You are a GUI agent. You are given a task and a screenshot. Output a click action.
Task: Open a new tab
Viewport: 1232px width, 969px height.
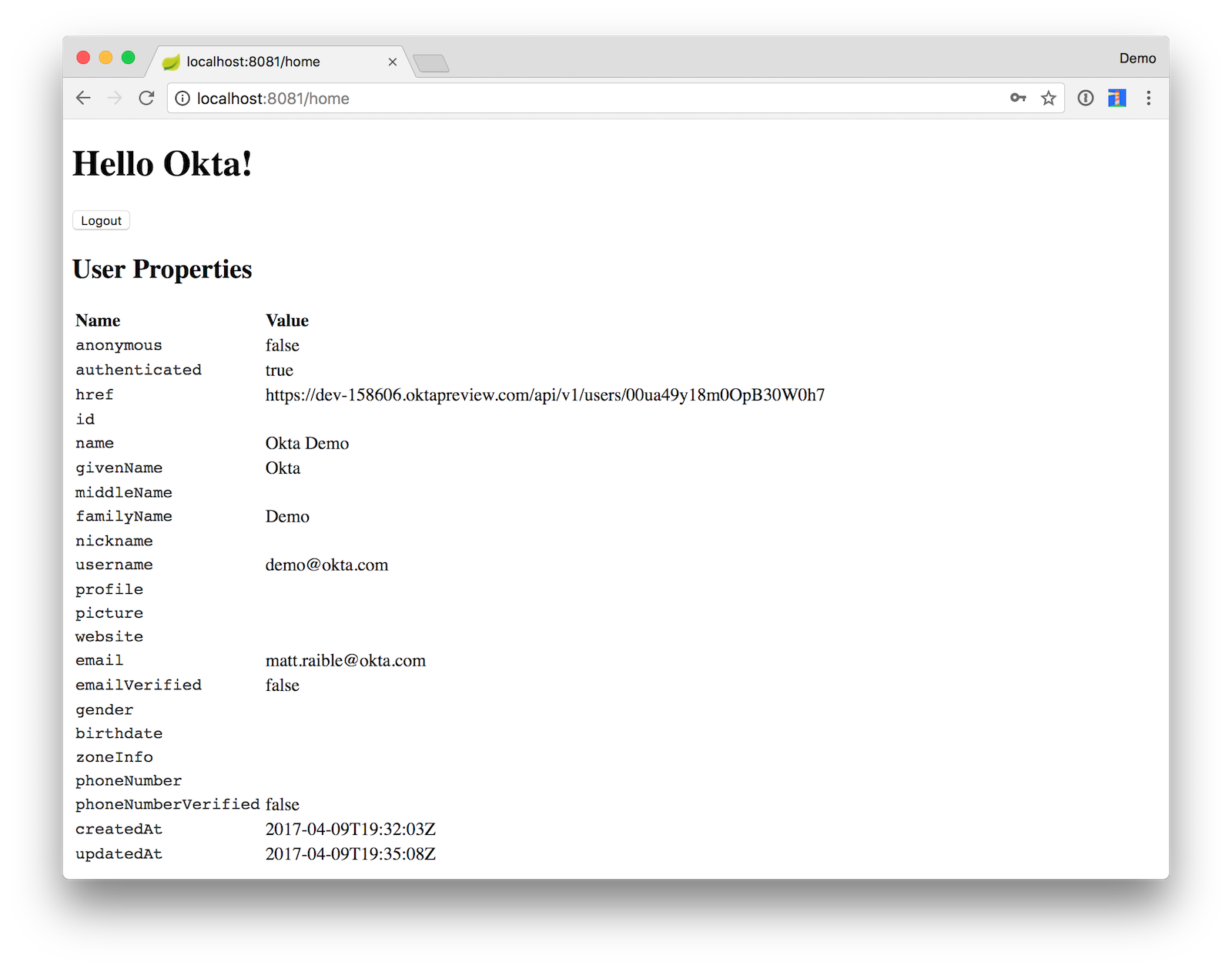[431, 63]
